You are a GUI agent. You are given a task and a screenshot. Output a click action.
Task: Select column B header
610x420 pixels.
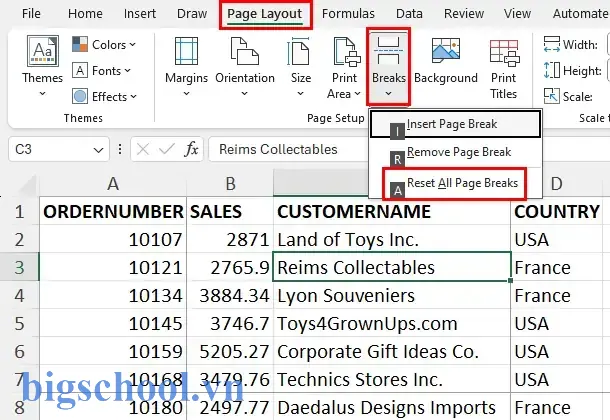click(x=230, y=184)
